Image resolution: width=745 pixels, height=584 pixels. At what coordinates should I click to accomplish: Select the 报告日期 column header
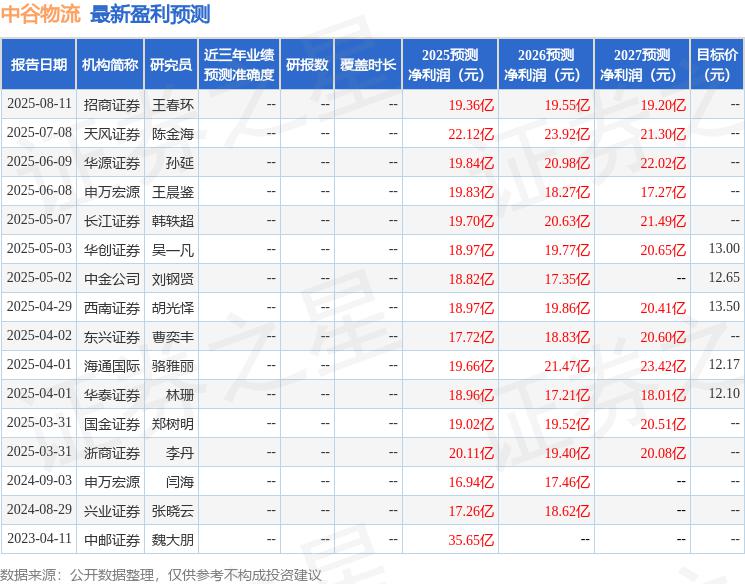[x=38, y=64]
